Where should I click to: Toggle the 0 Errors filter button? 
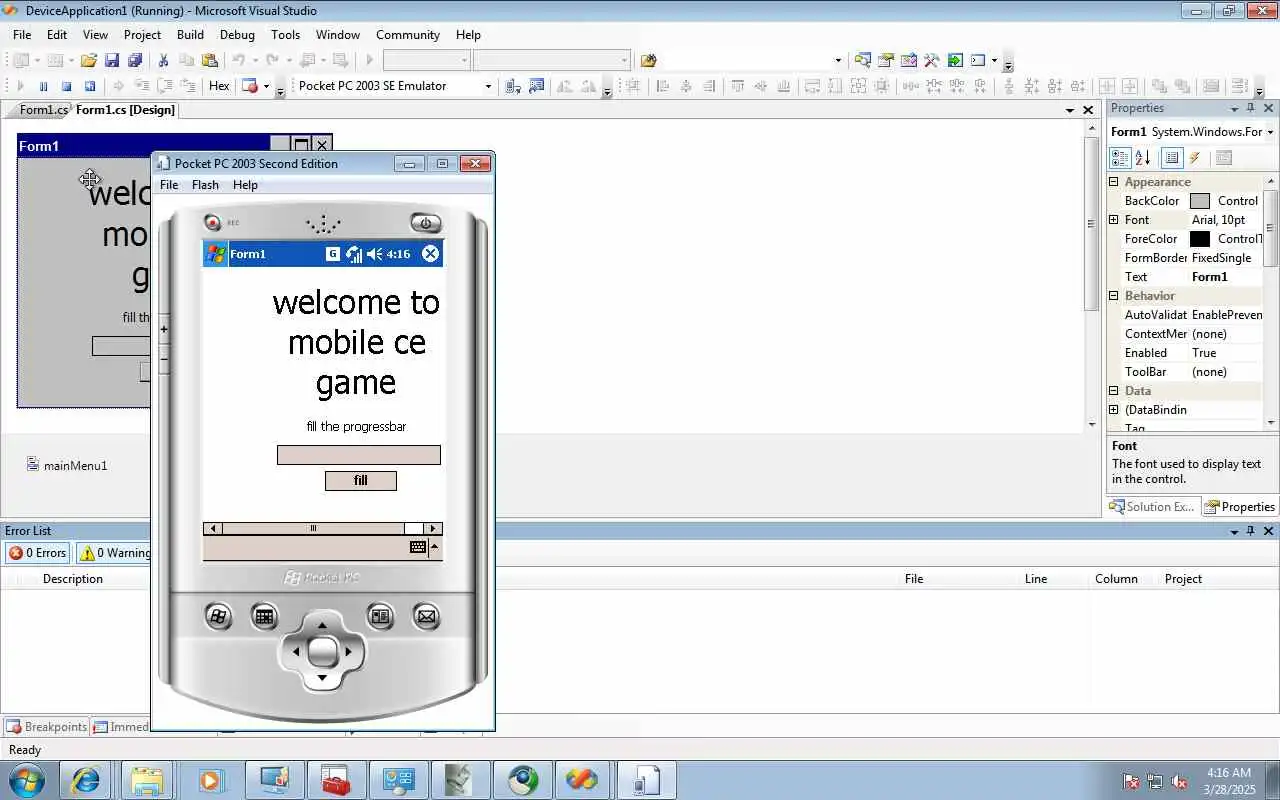pos(38,553)
